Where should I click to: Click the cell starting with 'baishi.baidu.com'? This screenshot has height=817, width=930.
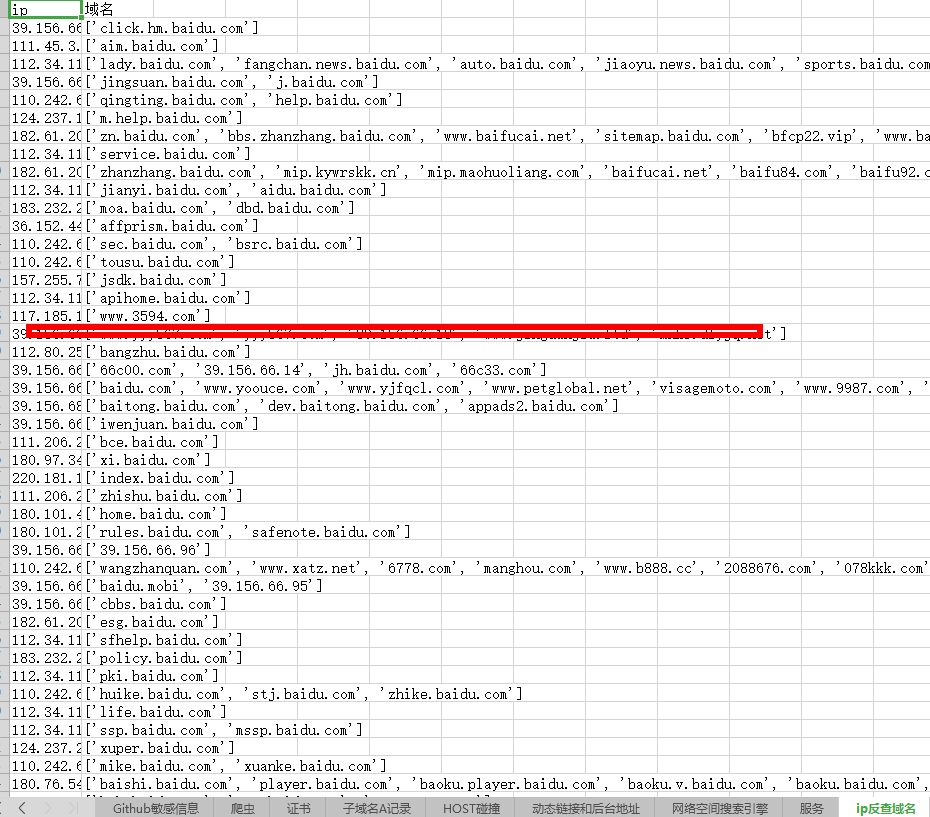pos(507,784)
